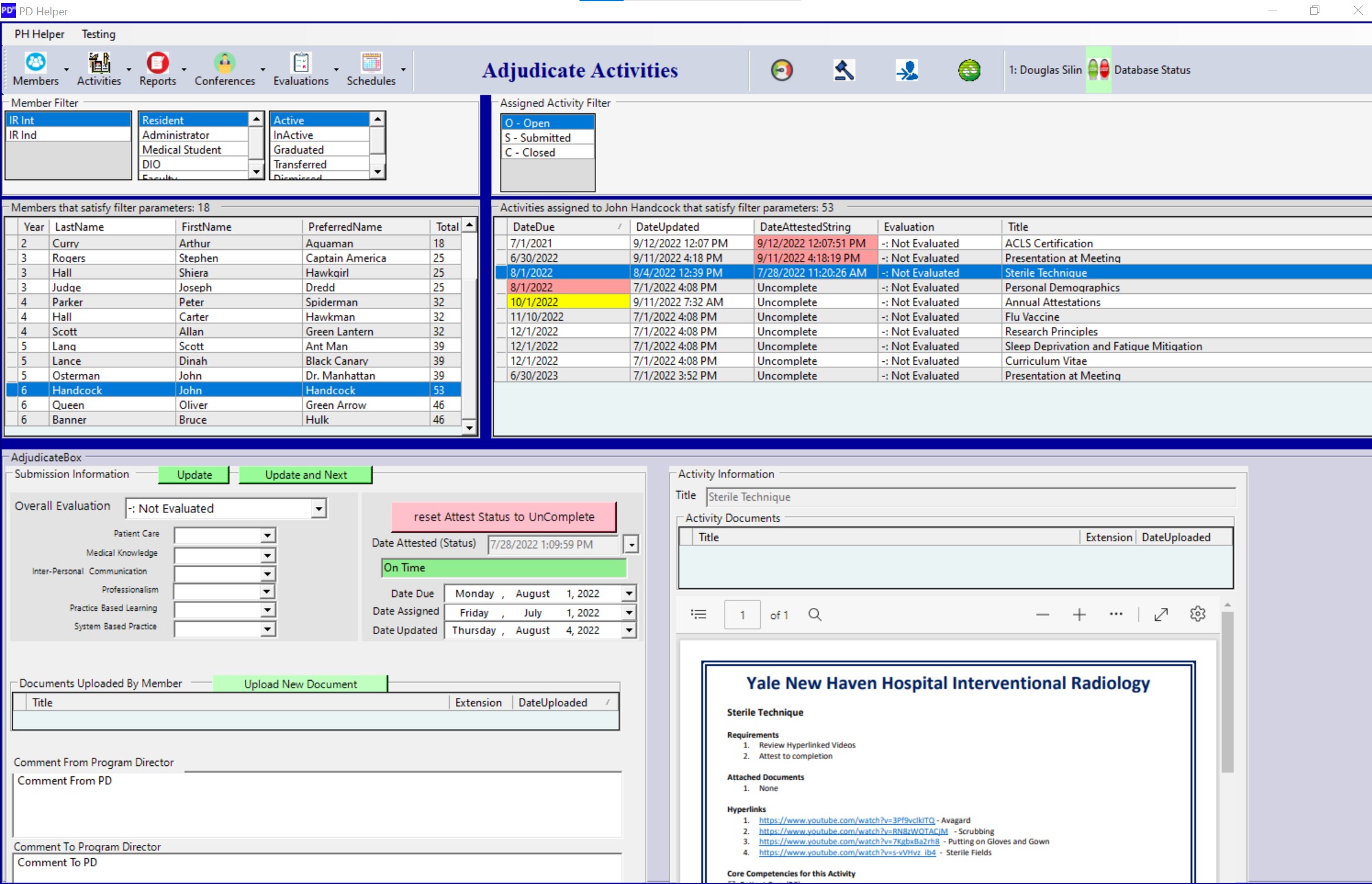Open the Scrubbing YouTube hyperlink
The height and width of the screenshot is (884, 1372).
coord(853,831)
